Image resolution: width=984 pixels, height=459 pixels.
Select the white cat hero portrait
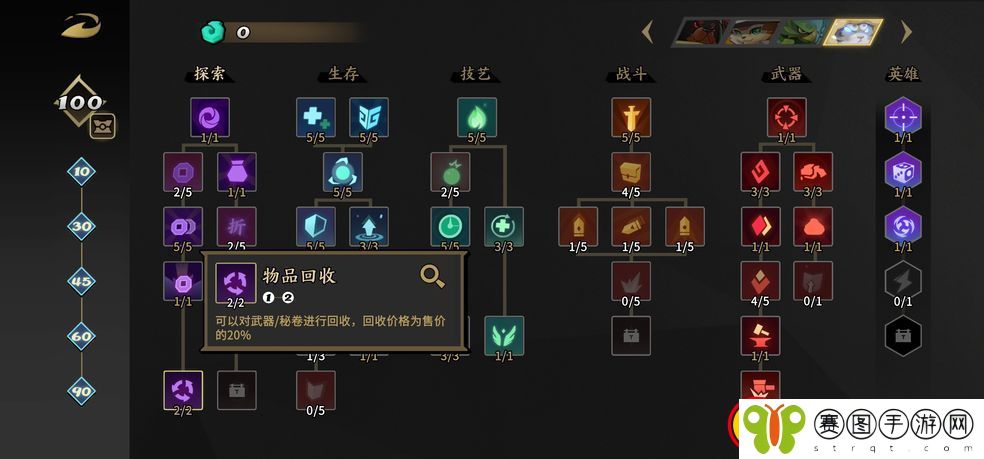[854, 32]
